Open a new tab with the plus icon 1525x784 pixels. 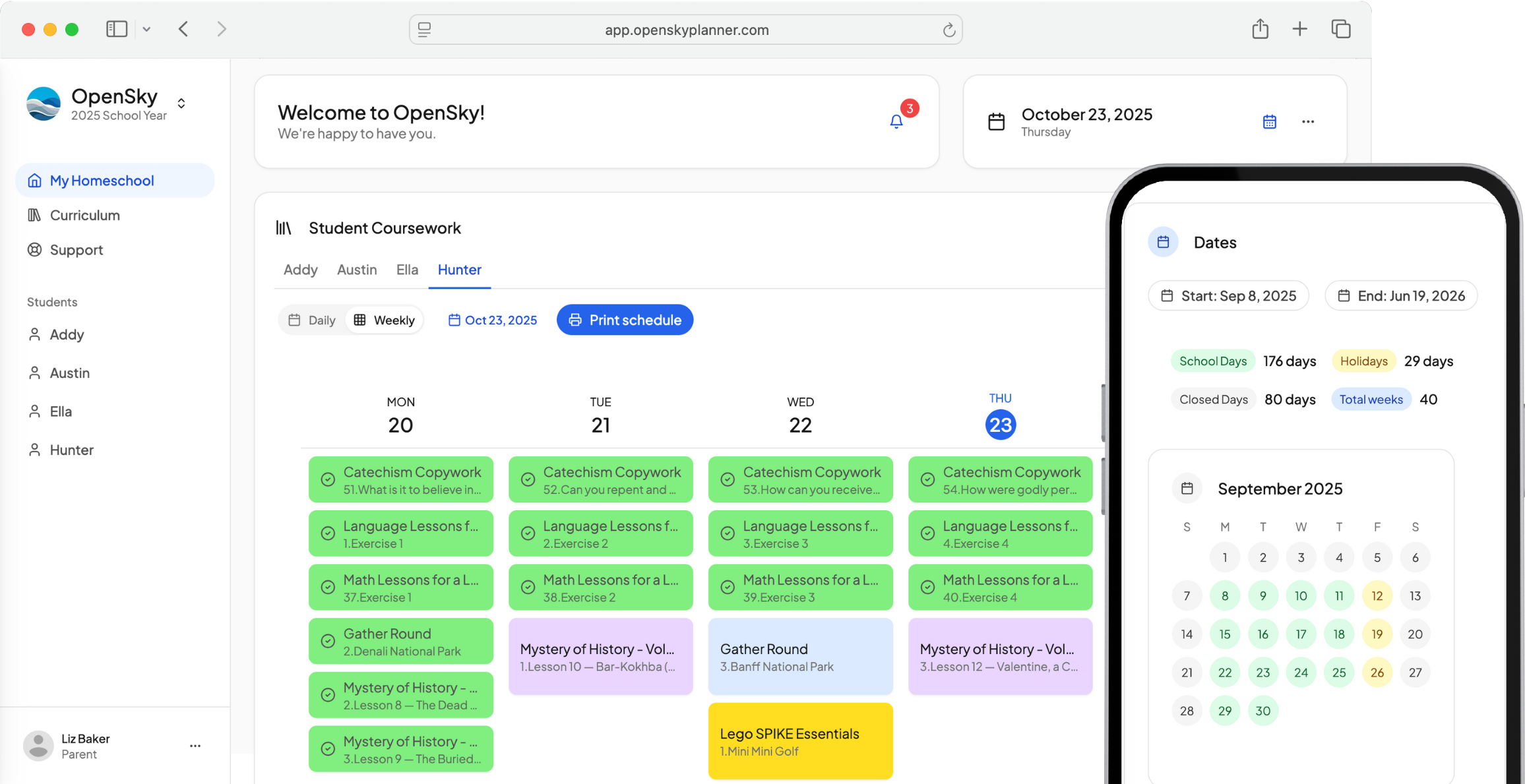click(x=1299, y=29)
